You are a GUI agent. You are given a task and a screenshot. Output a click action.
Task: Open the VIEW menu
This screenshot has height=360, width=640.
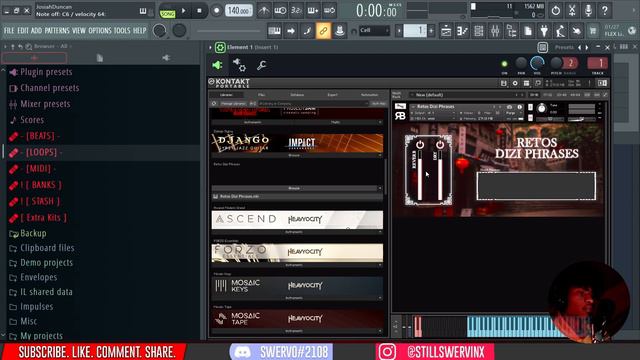(79, 31)
